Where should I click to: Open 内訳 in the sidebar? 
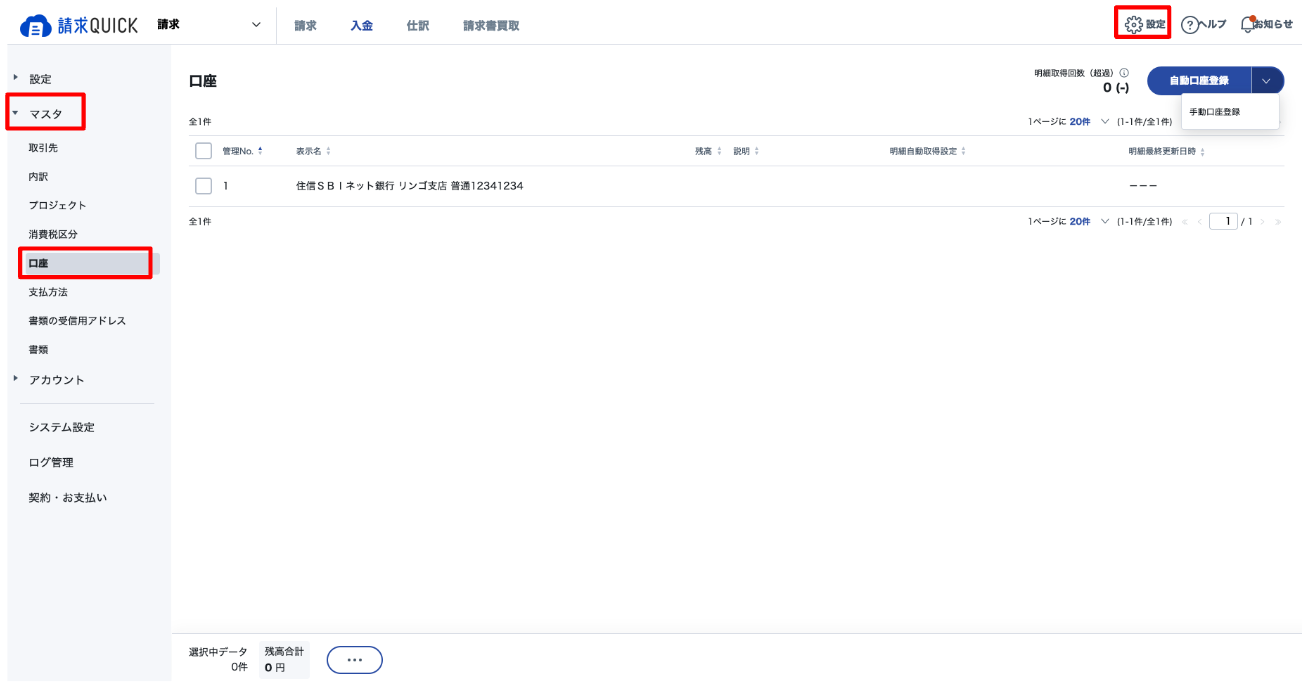point(38,177)
